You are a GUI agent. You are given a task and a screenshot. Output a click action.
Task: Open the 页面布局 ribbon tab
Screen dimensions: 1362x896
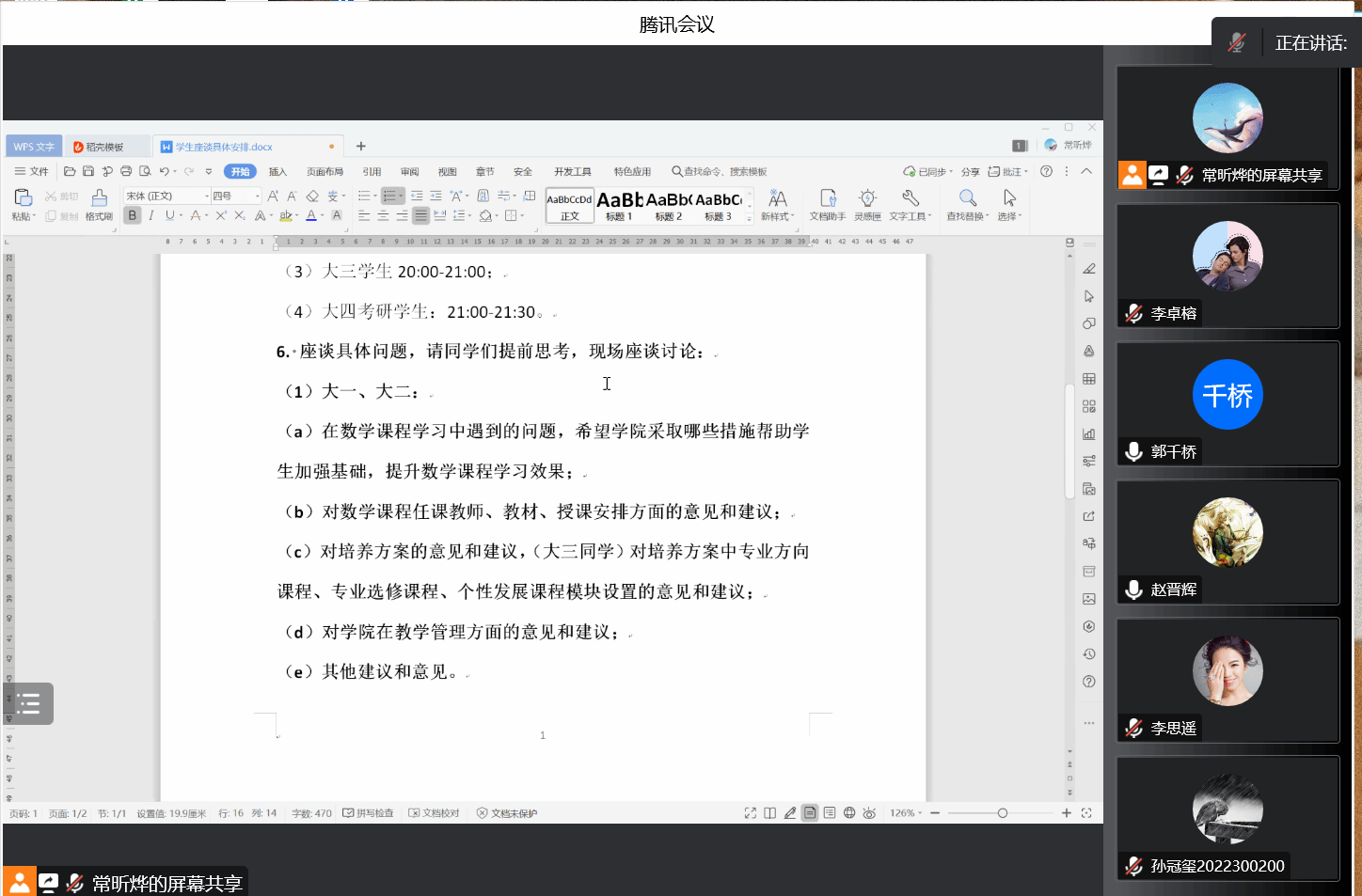325,172
